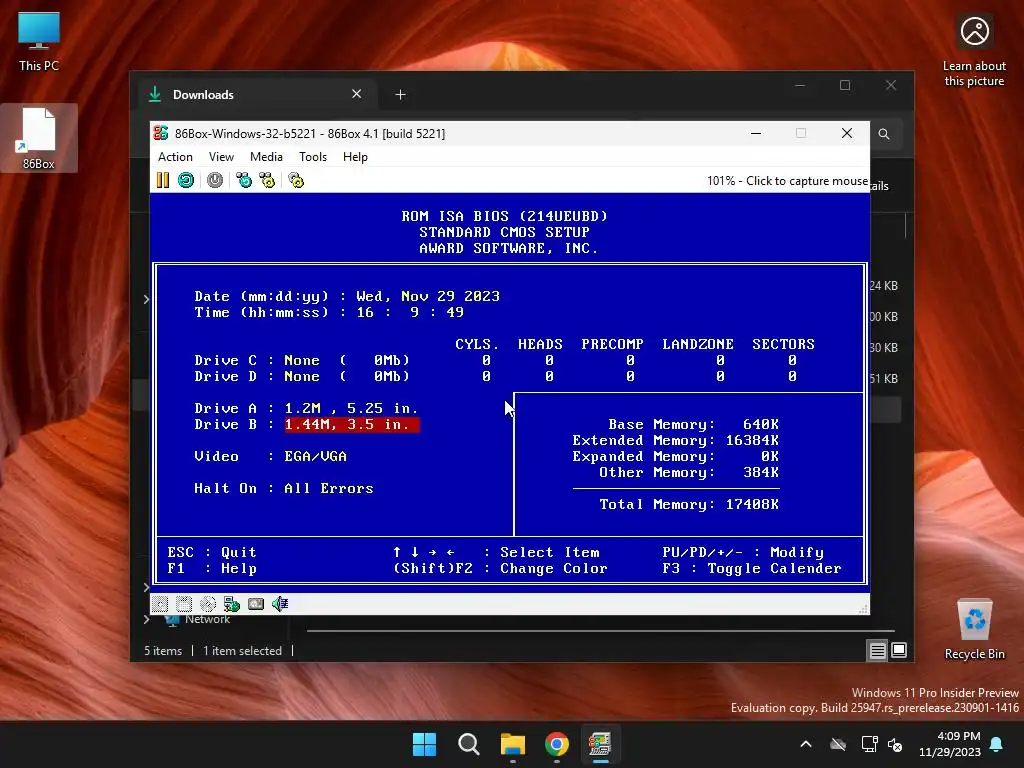
Task: Click the ESC : Quit hint
Action: pyautogui.click(x=212, y=552)
